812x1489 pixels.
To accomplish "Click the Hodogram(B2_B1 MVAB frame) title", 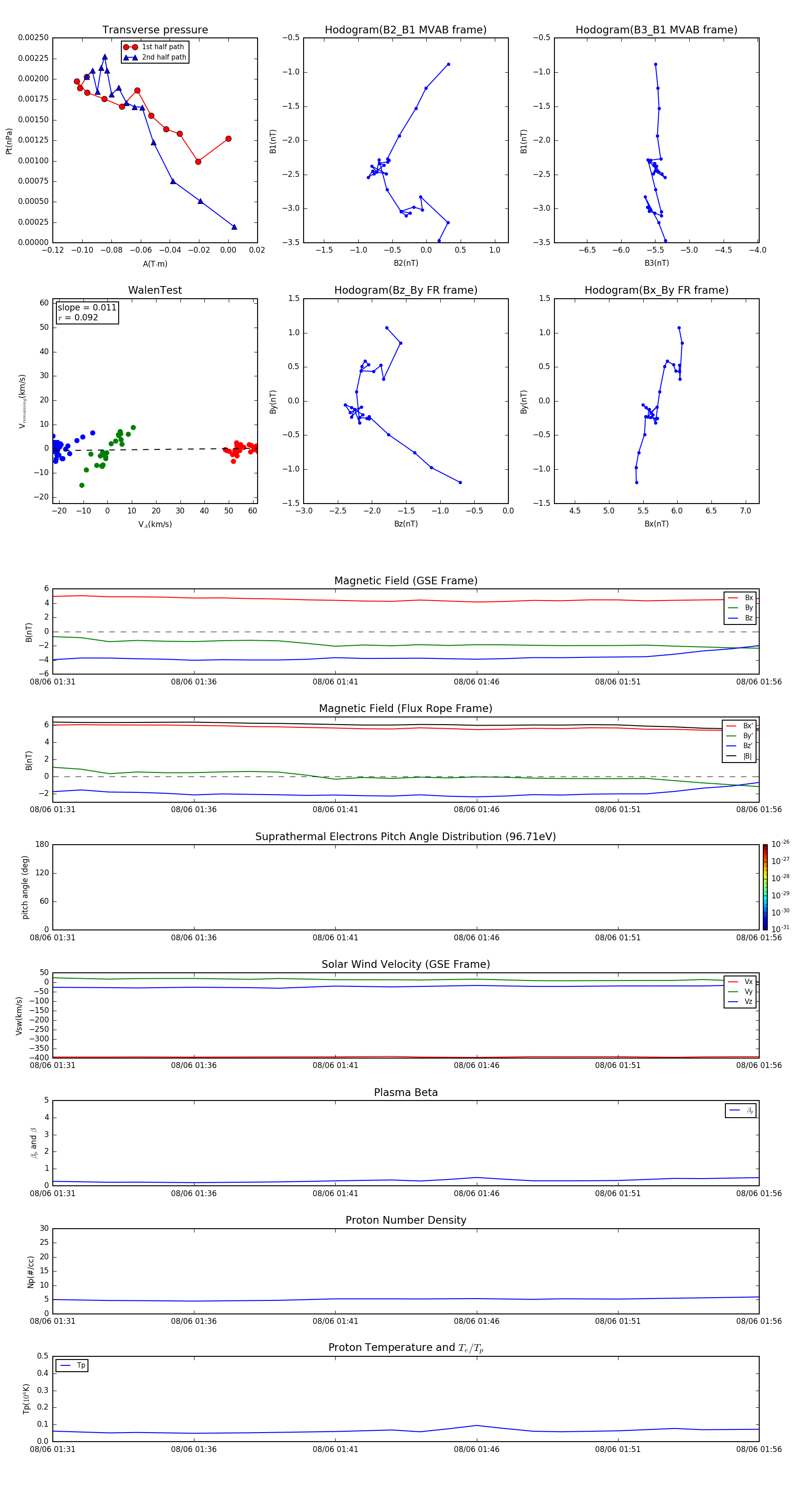I will tap(406, 30).
